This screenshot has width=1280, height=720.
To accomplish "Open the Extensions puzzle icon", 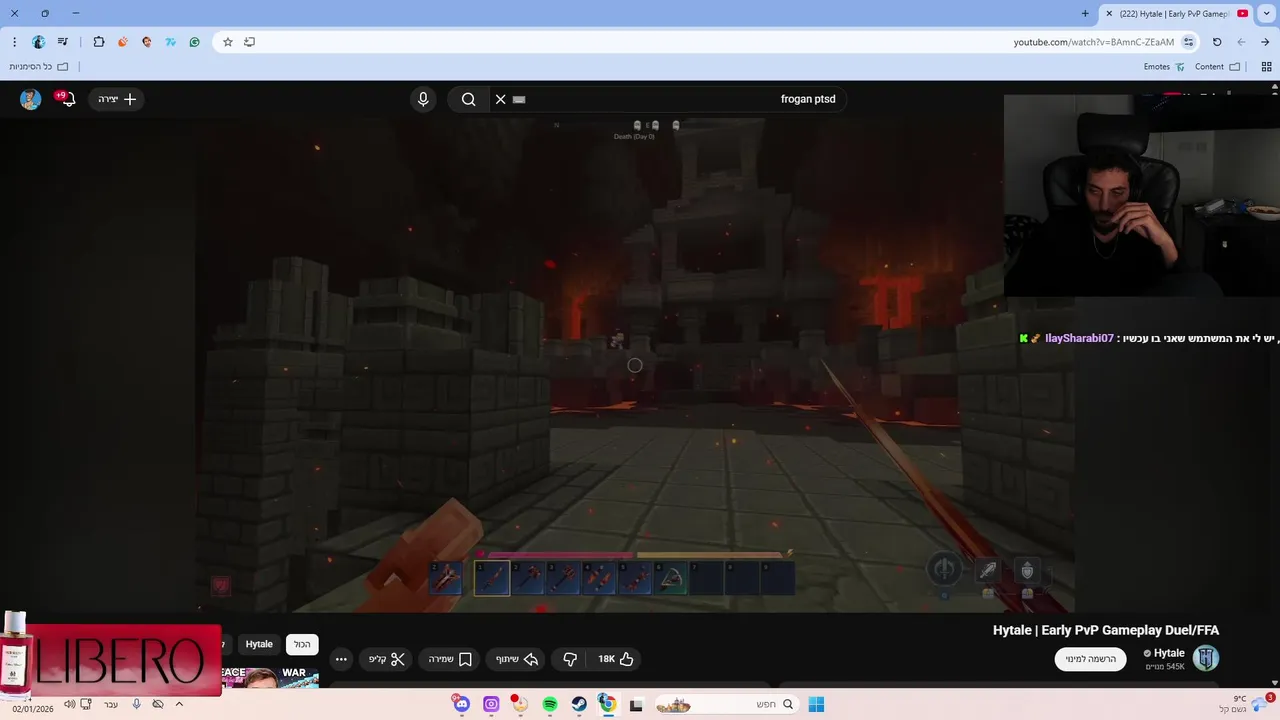I will [98, 42].
